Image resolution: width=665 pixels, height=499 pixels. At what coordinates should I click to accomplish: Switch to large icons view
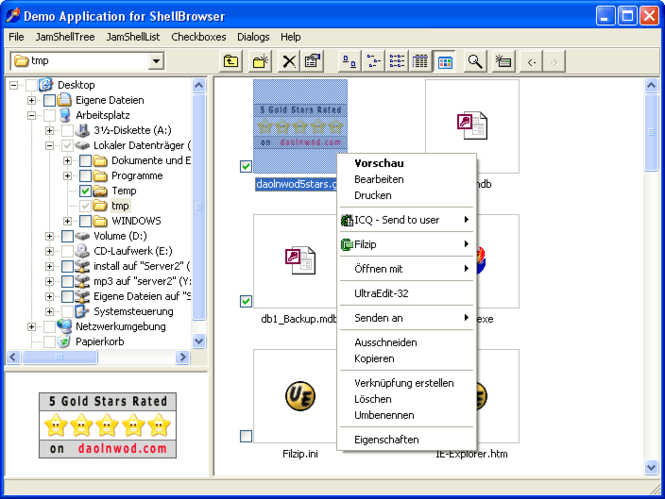[x=349, y=62]
